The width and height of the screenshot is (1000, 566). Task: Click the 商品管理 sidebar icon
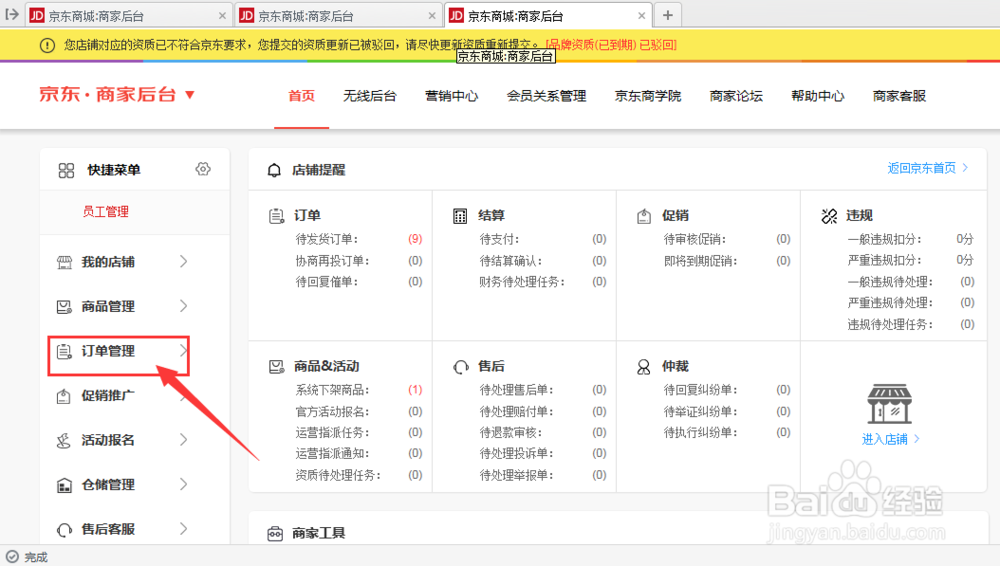pos(64,307)
